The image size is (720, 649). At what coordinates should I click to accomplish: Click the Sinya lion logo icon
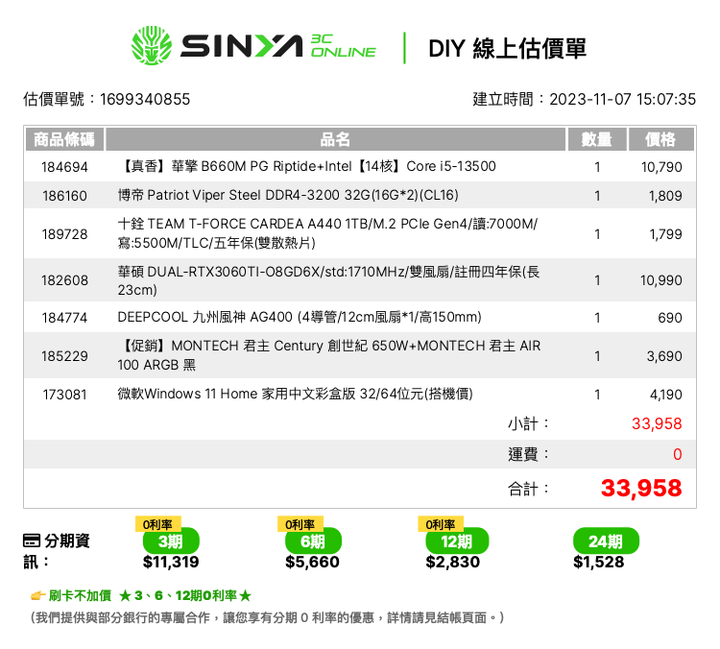[152, 45]
